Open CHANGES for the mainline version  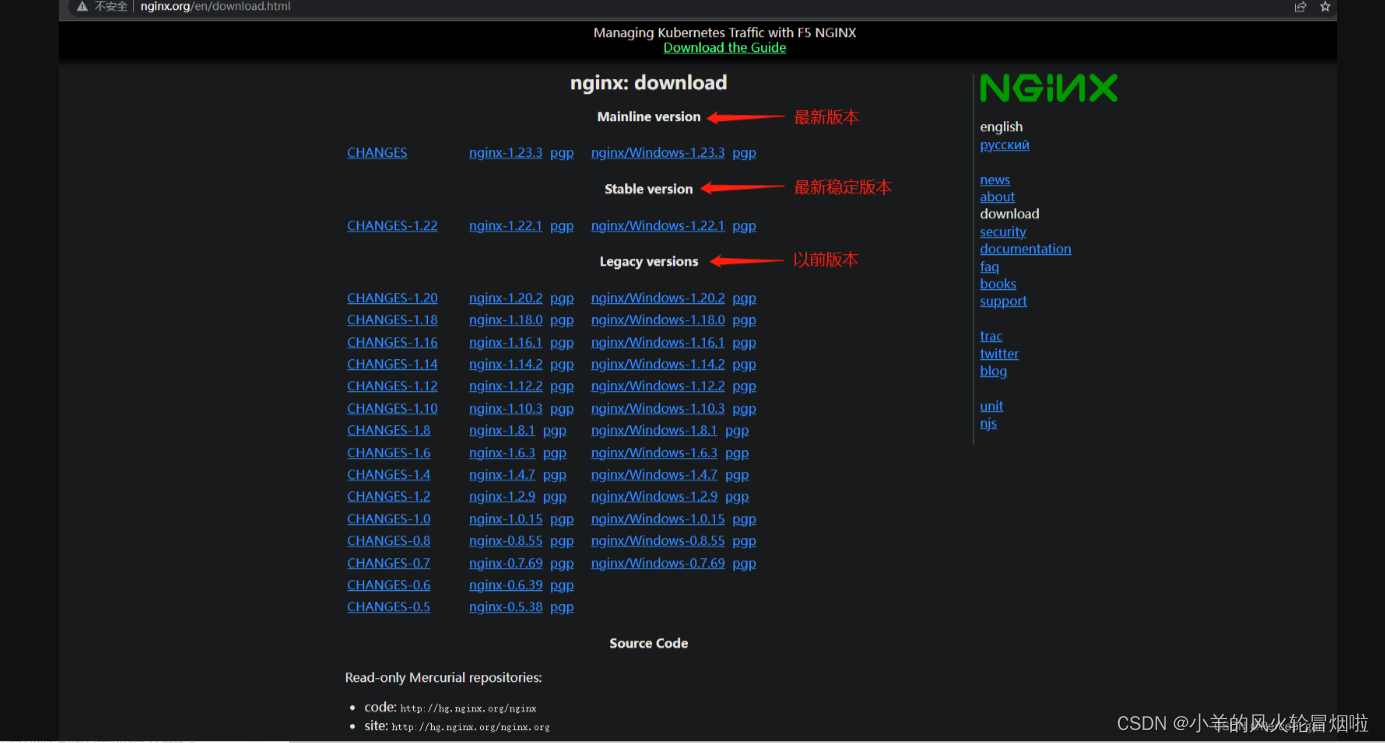pos(377,152)
